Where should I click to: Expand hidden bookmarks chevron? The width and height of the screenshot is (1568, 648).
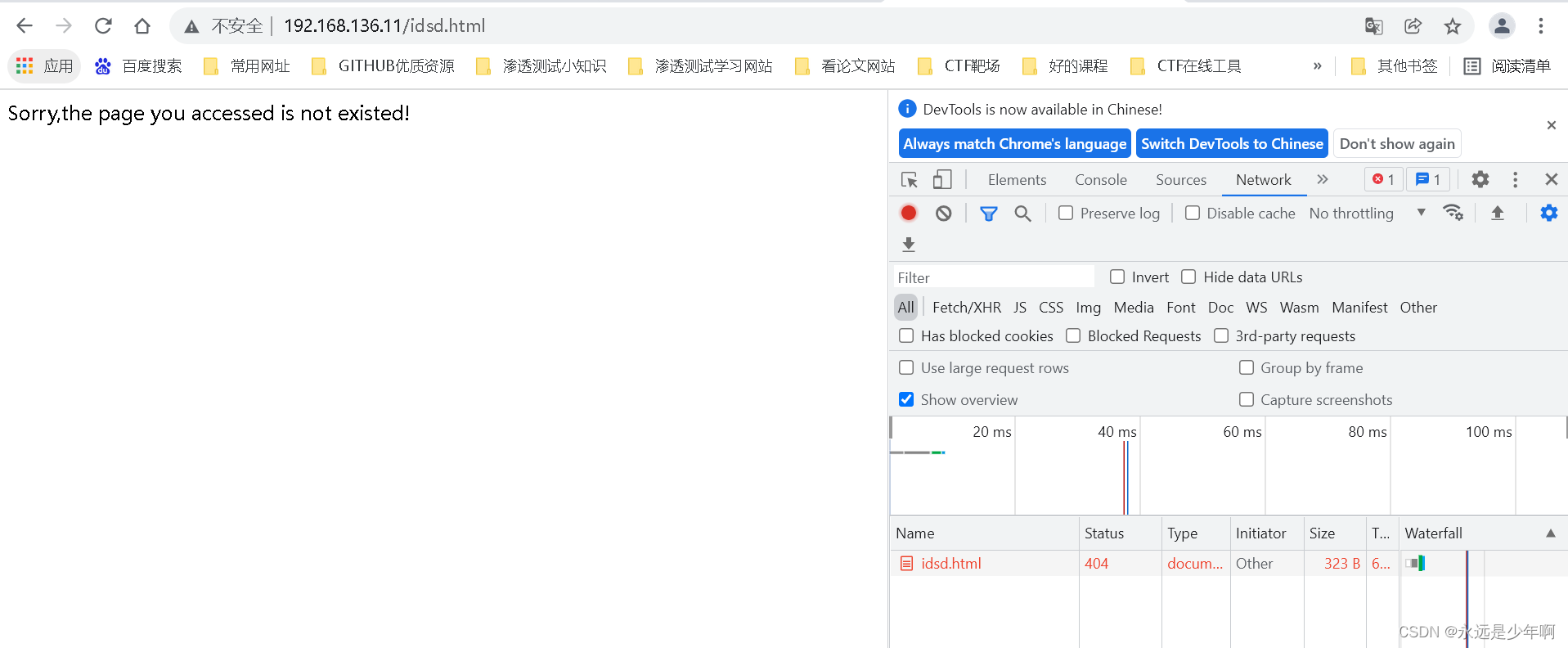click(1317, 66)
